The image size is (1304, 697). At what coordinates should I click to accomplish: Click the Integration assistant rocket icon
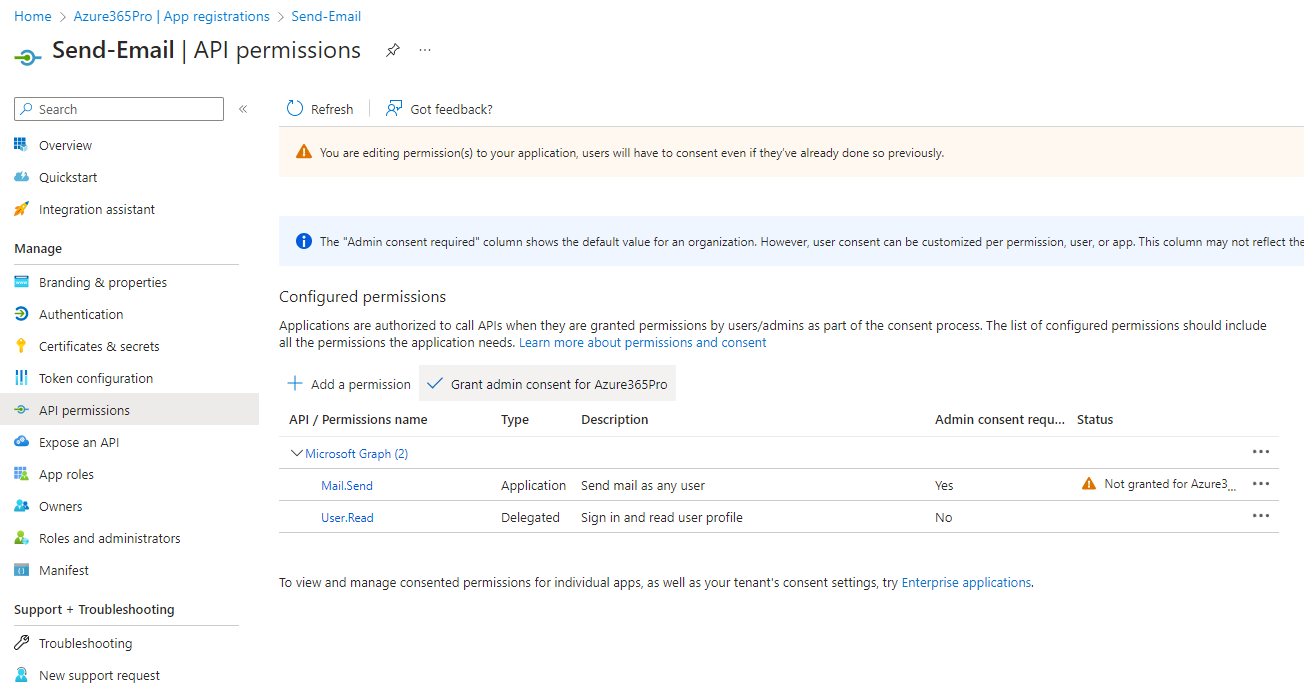pyautogui.click(x=21, y=209)
